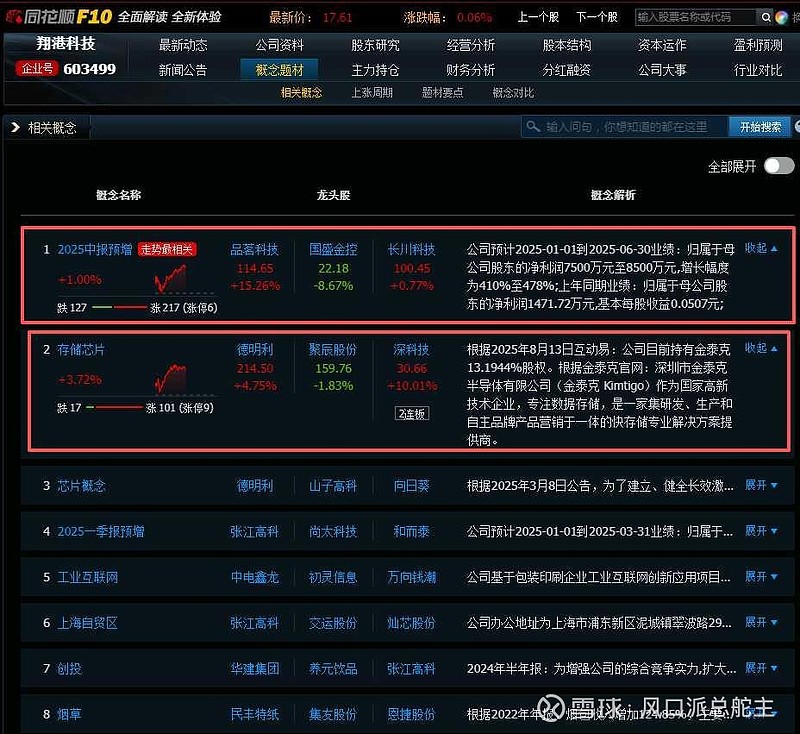Select the 概念对比 sub-tab
The width and height of the screenshot is (800, 734).
pyautogui.click(x=513, y=93)
